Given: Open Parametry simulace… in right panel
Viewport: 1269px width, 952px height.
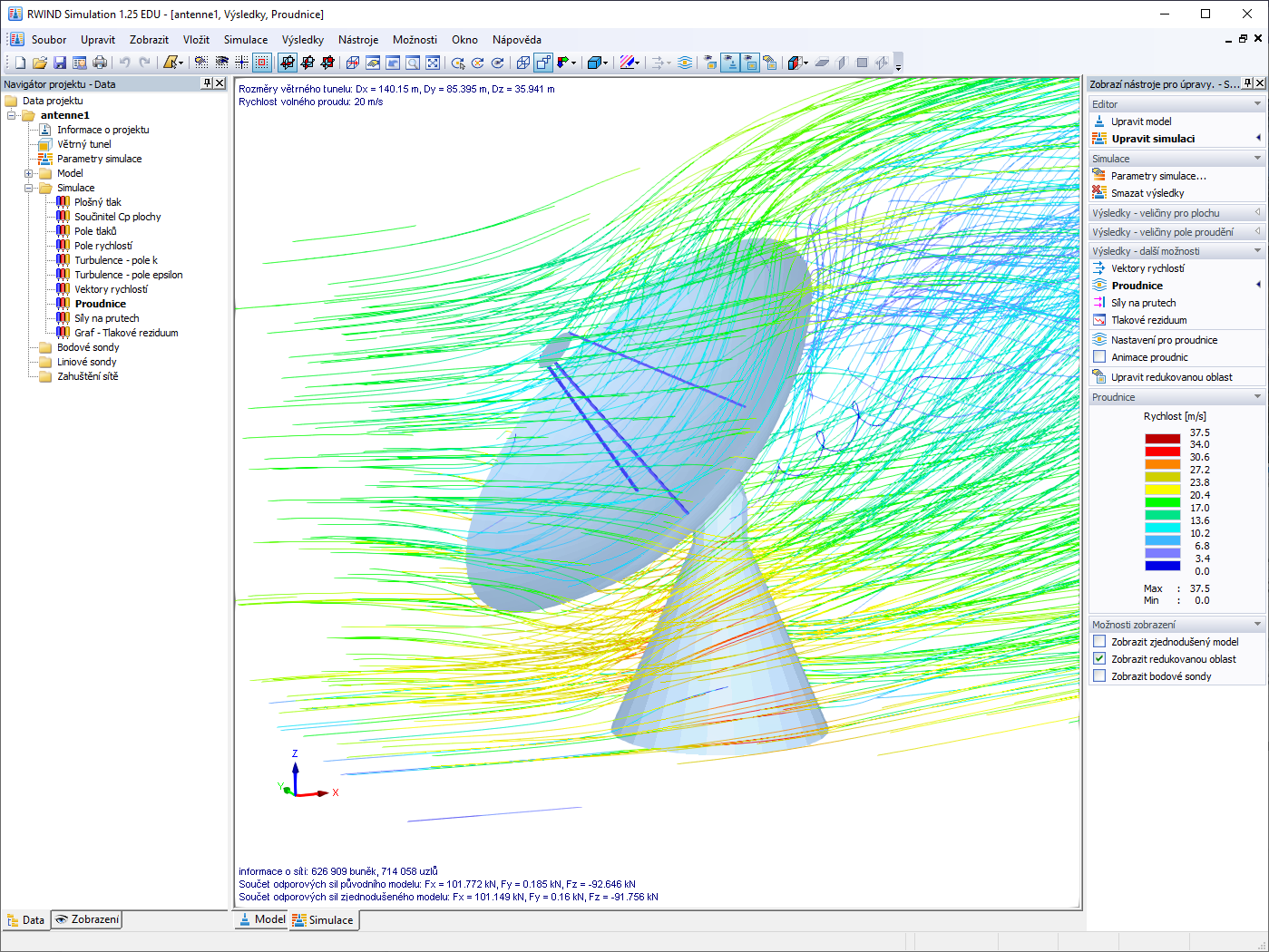Looking at the screenshot, I should point(1158,176).
